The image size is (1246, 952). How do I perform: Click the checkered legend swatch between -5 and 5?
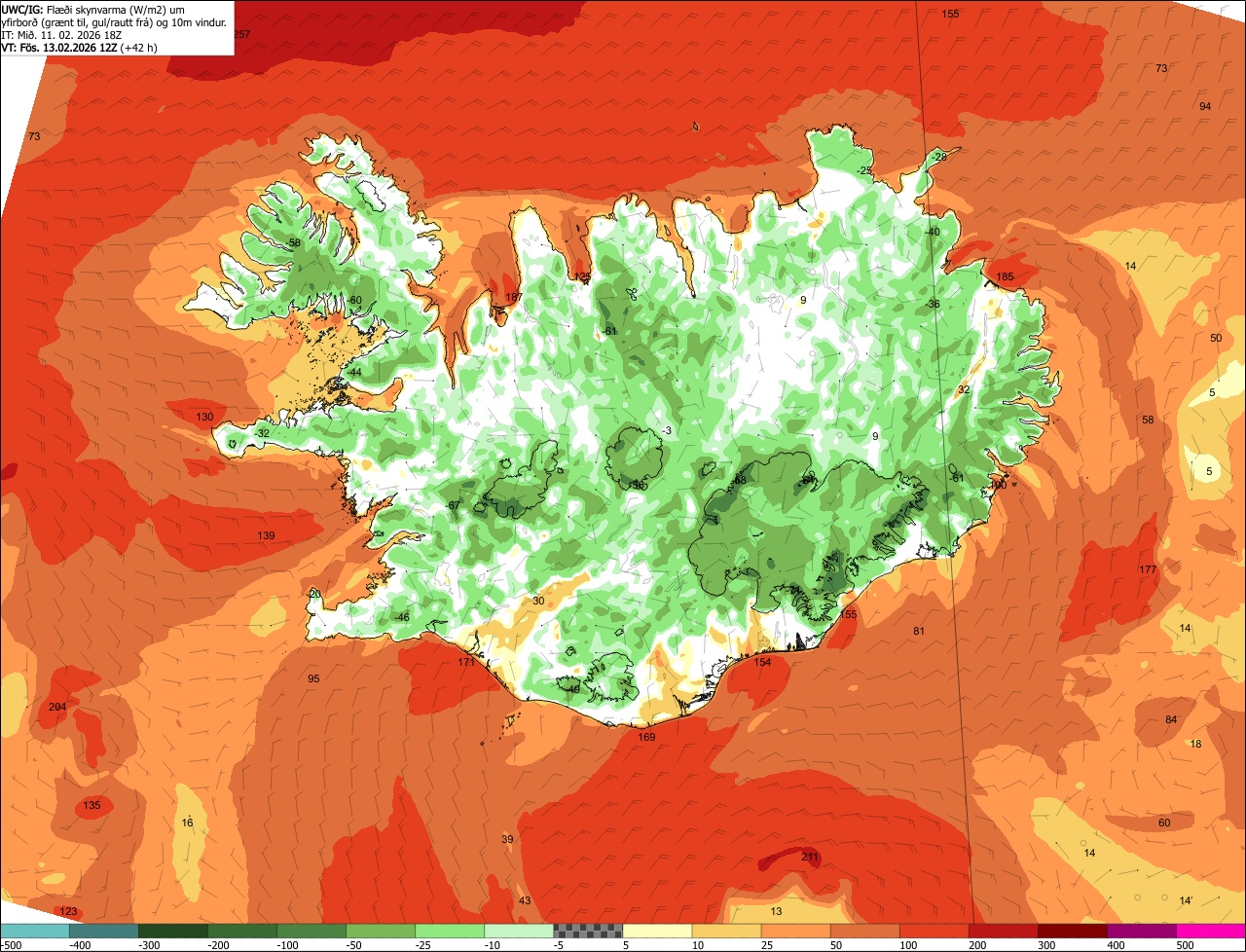(x=588, y=931)
